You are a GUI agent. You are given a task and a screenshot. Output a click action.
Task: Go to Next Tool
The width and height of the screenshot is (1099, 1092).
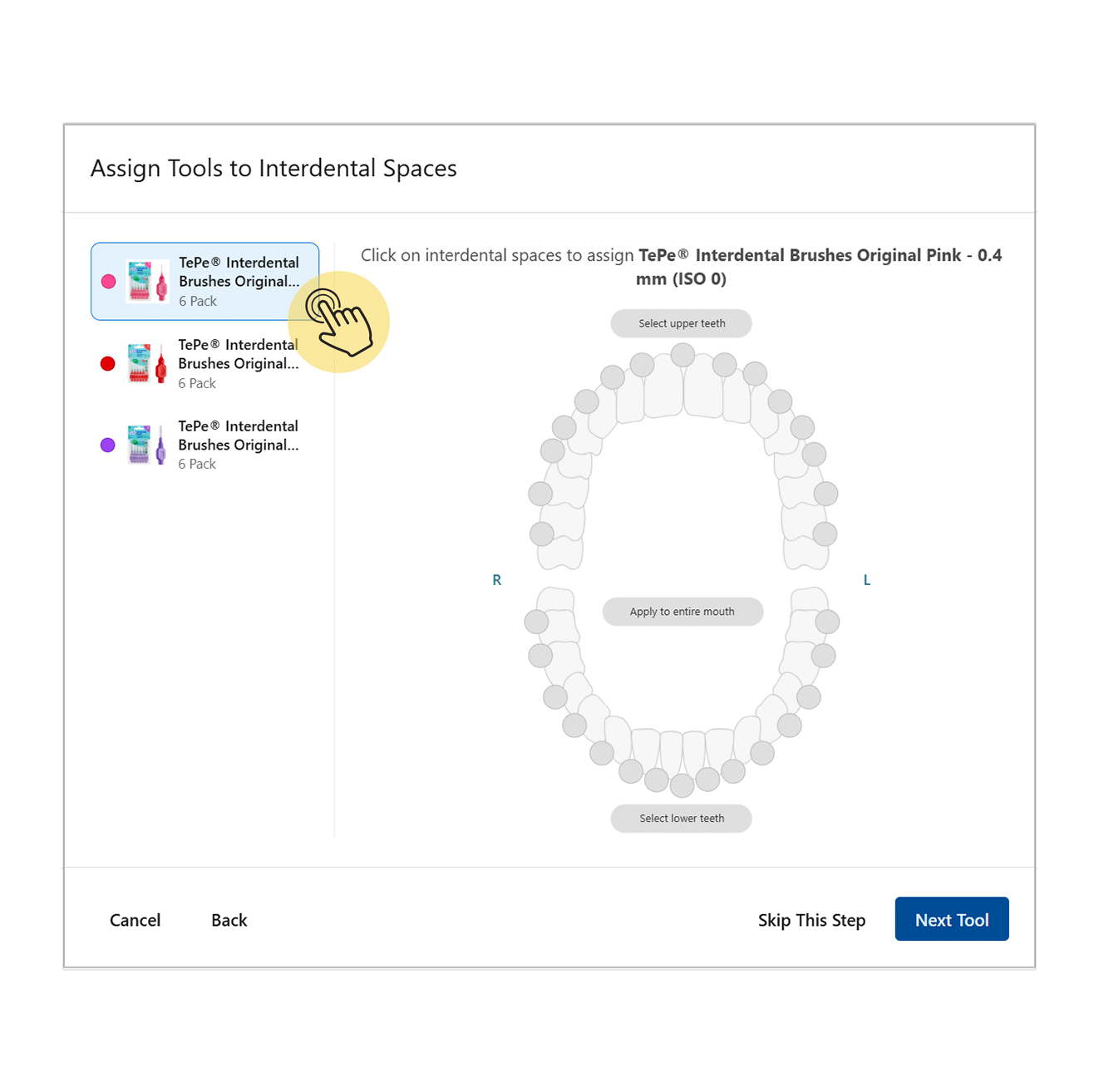[x=952, y=919]
